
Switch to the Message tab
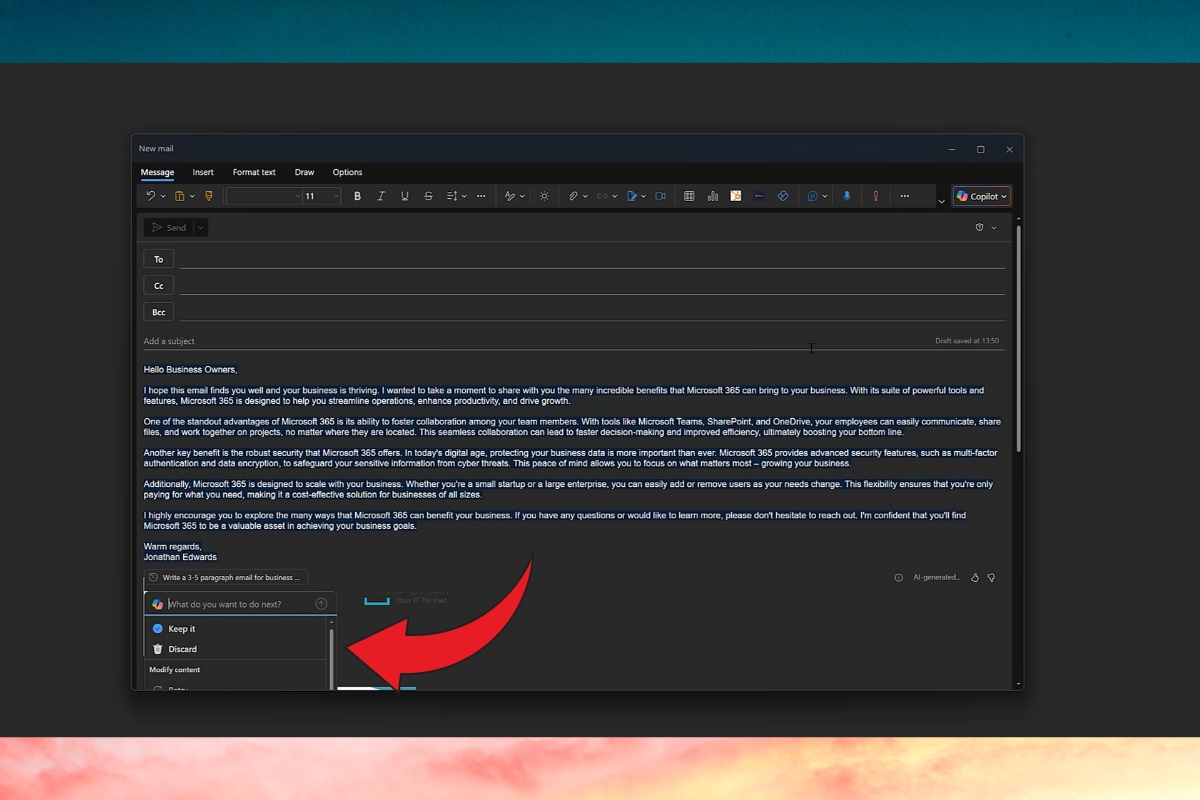tap(157, 172)
